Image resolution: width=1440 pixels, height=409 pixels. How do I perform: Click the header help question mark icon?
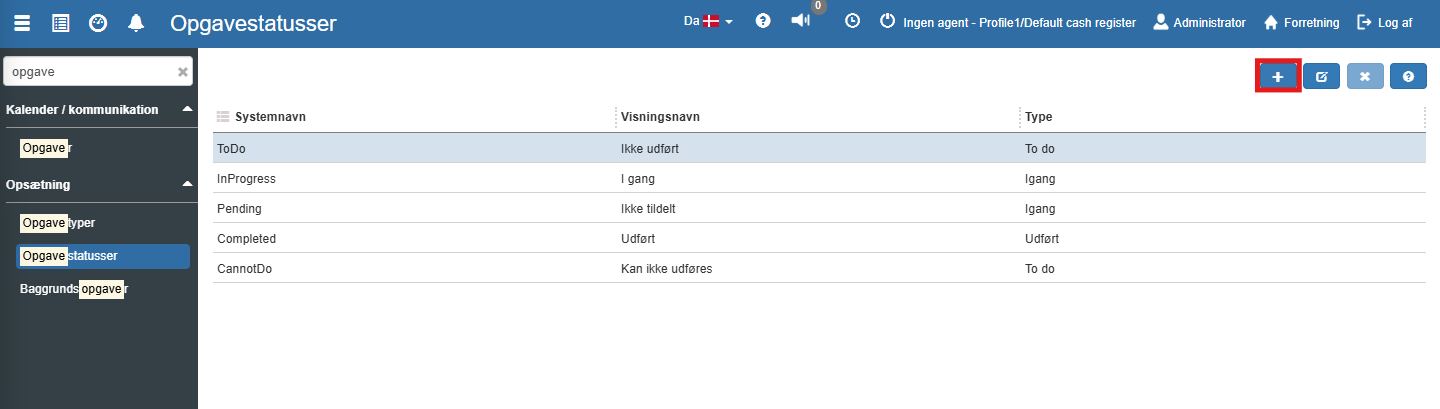click(x=763, y=21)
